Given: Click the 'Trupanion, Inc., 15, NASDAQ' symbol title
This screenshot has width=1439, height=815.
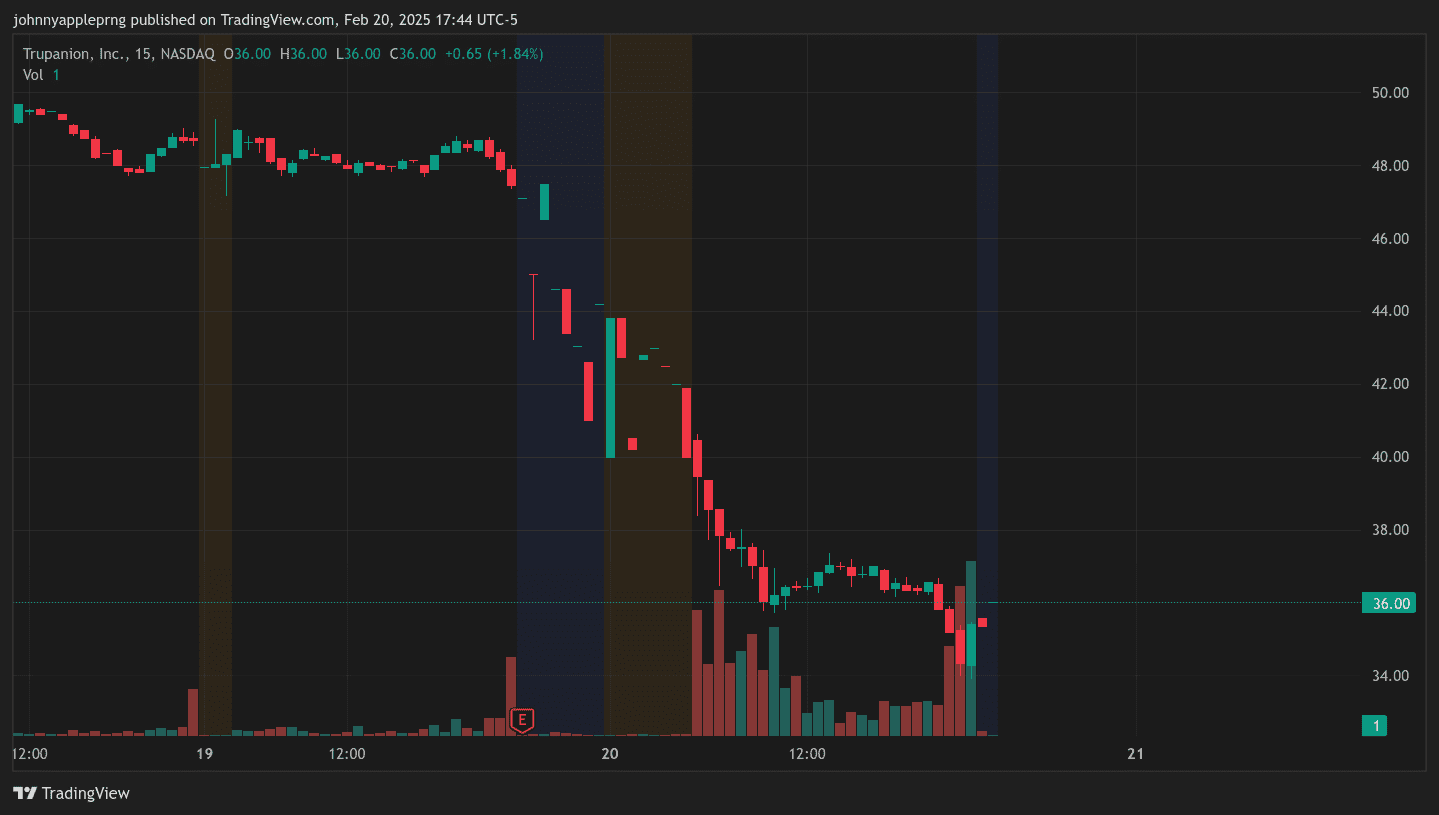Looking at the screenshot, I should click(x=119, y=54).
